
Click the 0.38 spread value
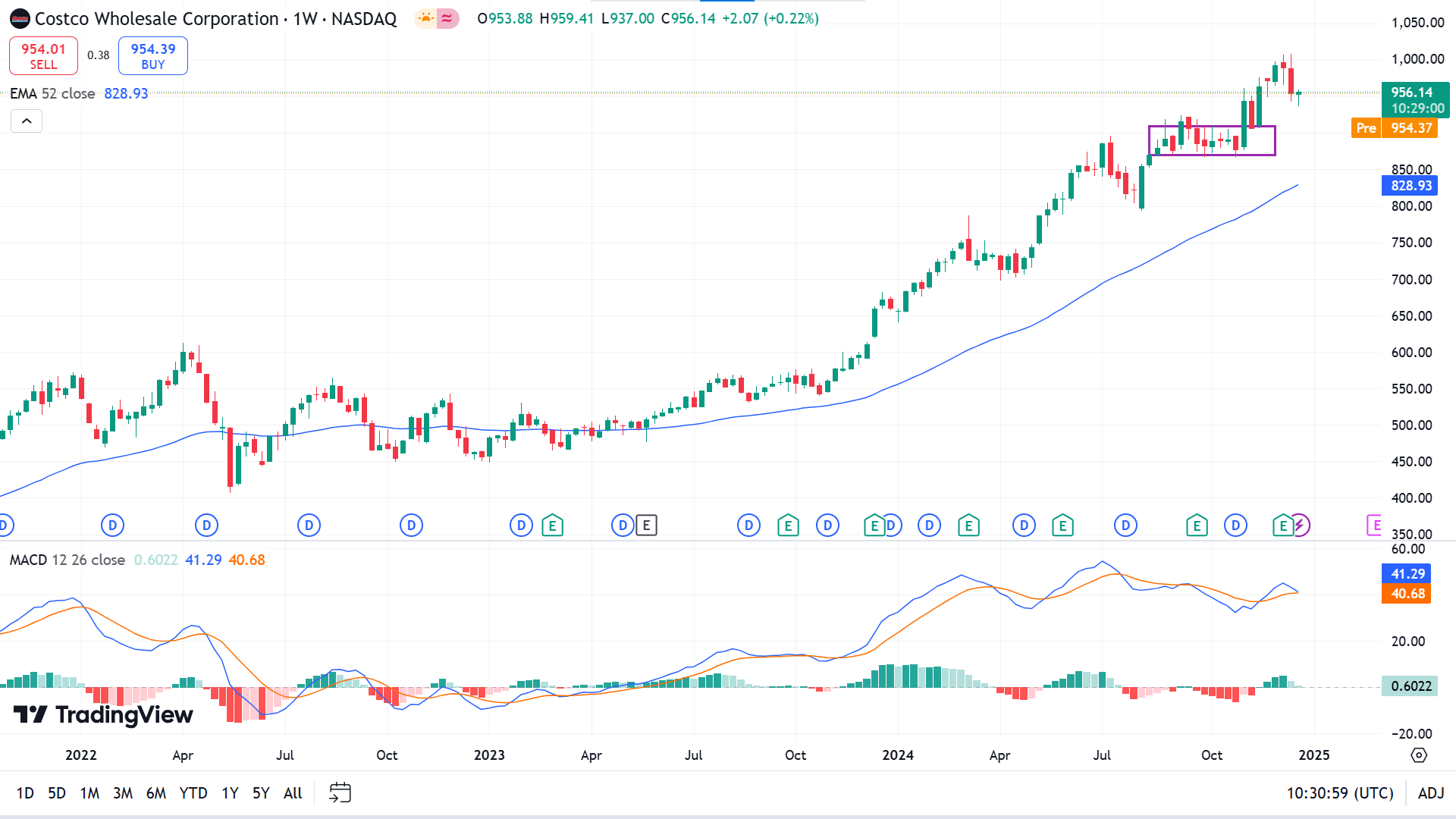[x=98, y=55]
